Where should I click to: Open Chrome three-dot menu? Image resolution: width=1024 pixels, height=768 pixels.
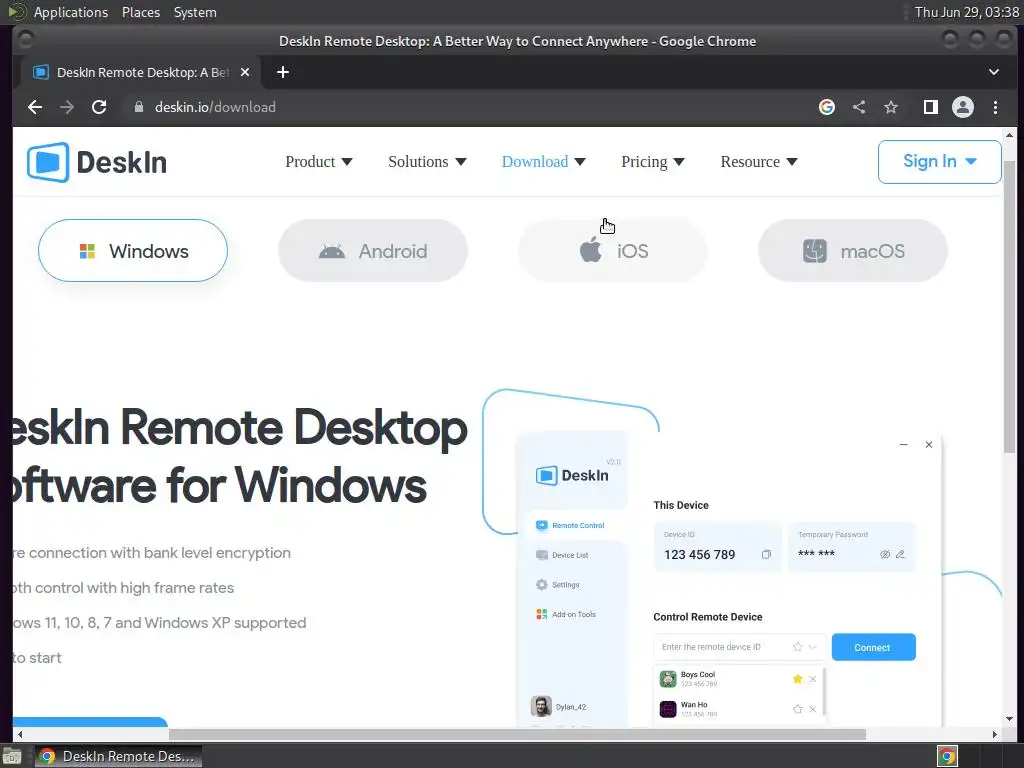(x=995, y=107)
